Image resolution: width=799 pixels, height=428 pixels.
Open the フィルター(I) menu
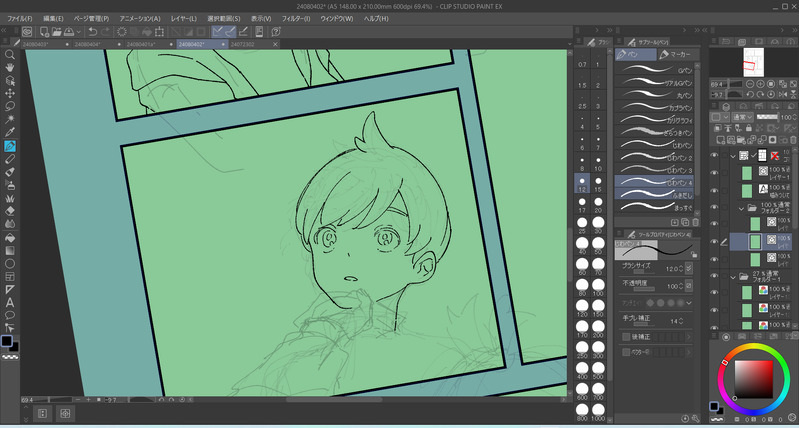point(296,18)
